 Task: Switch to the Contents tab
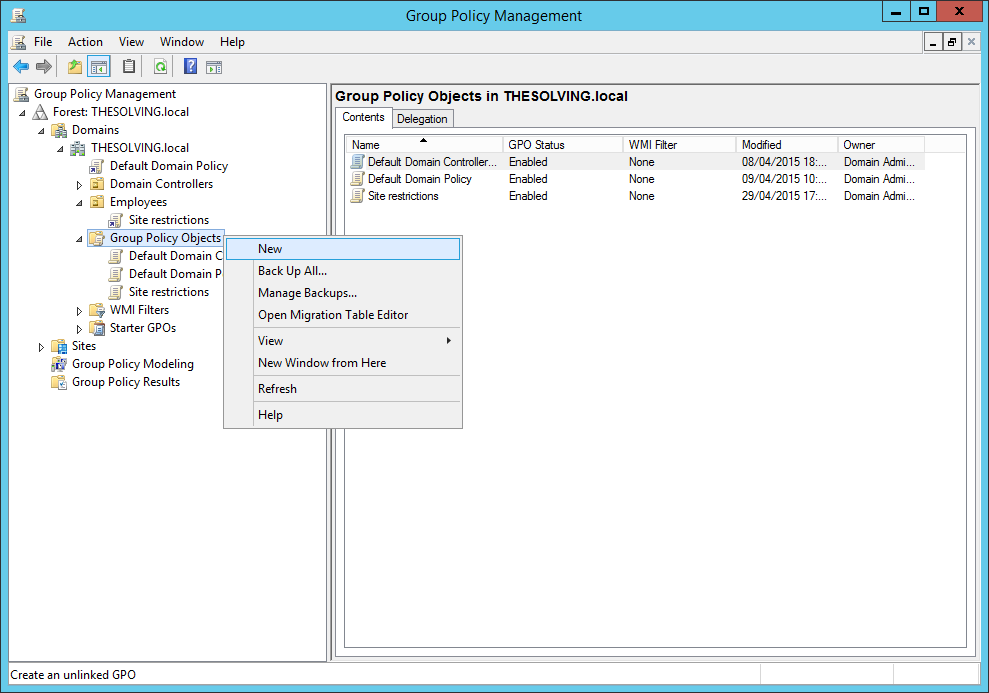click(x=363, y=117)
